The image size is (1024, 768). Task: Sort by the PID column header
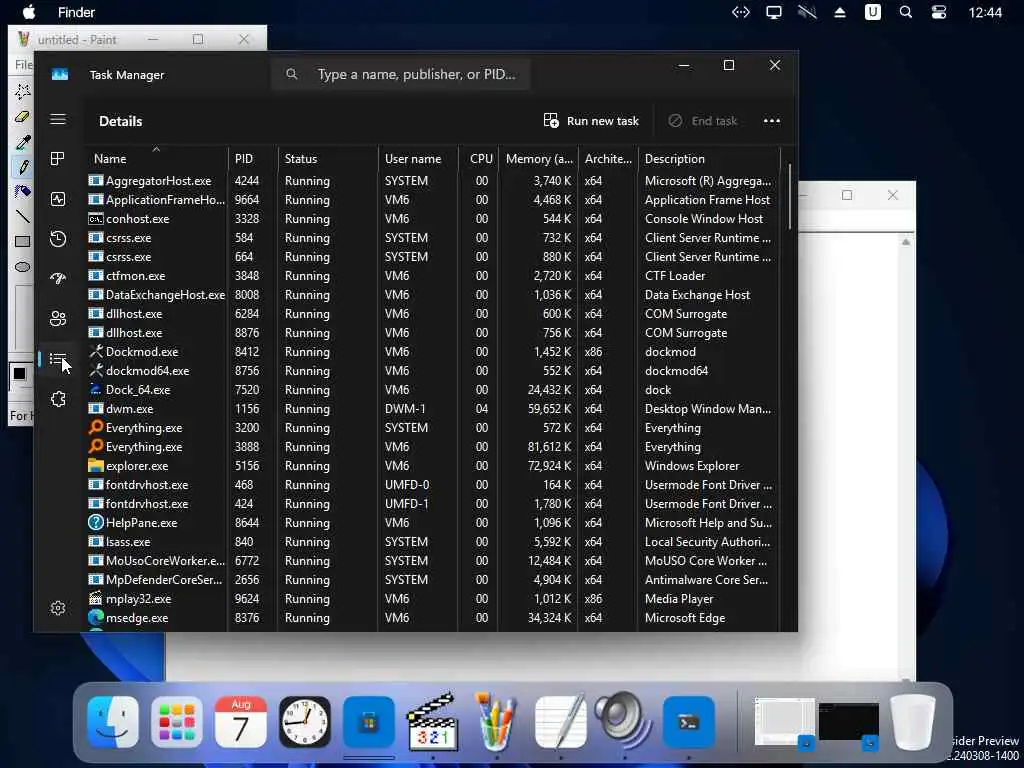252,159
